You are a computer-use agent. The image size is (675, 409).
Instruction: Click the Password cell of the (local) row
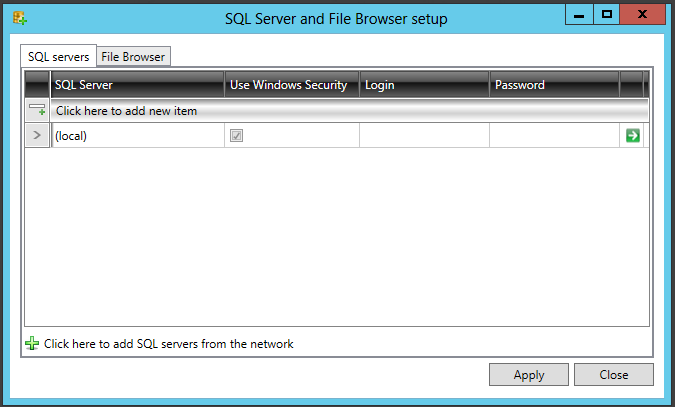point(554,136)
